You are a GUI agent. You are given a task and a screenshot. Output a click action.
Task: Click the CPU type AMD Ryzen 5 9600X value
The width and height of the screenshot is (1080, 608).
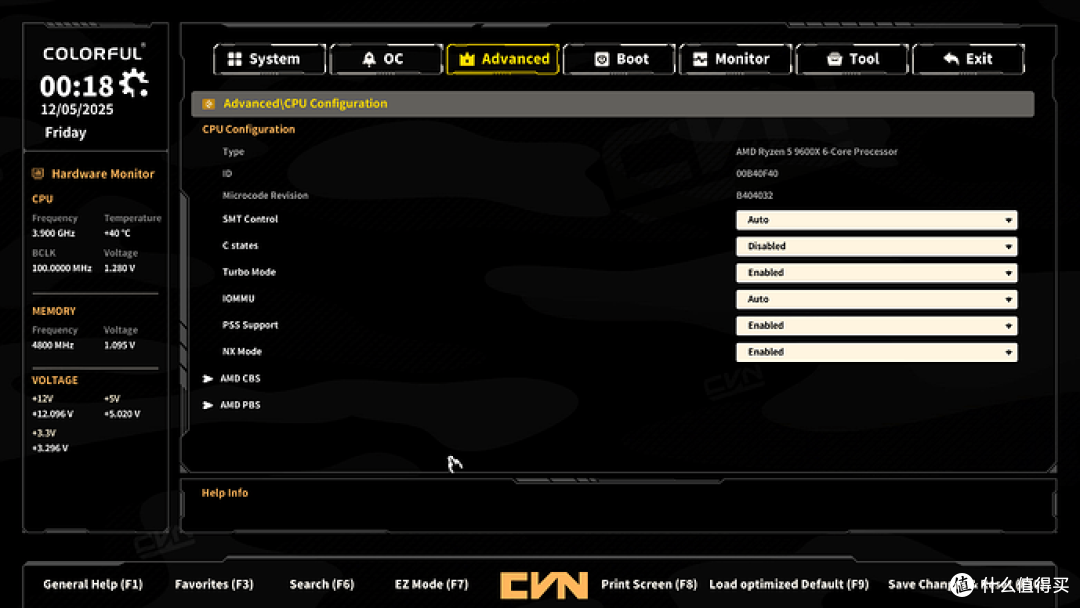[x=816, y=151]
